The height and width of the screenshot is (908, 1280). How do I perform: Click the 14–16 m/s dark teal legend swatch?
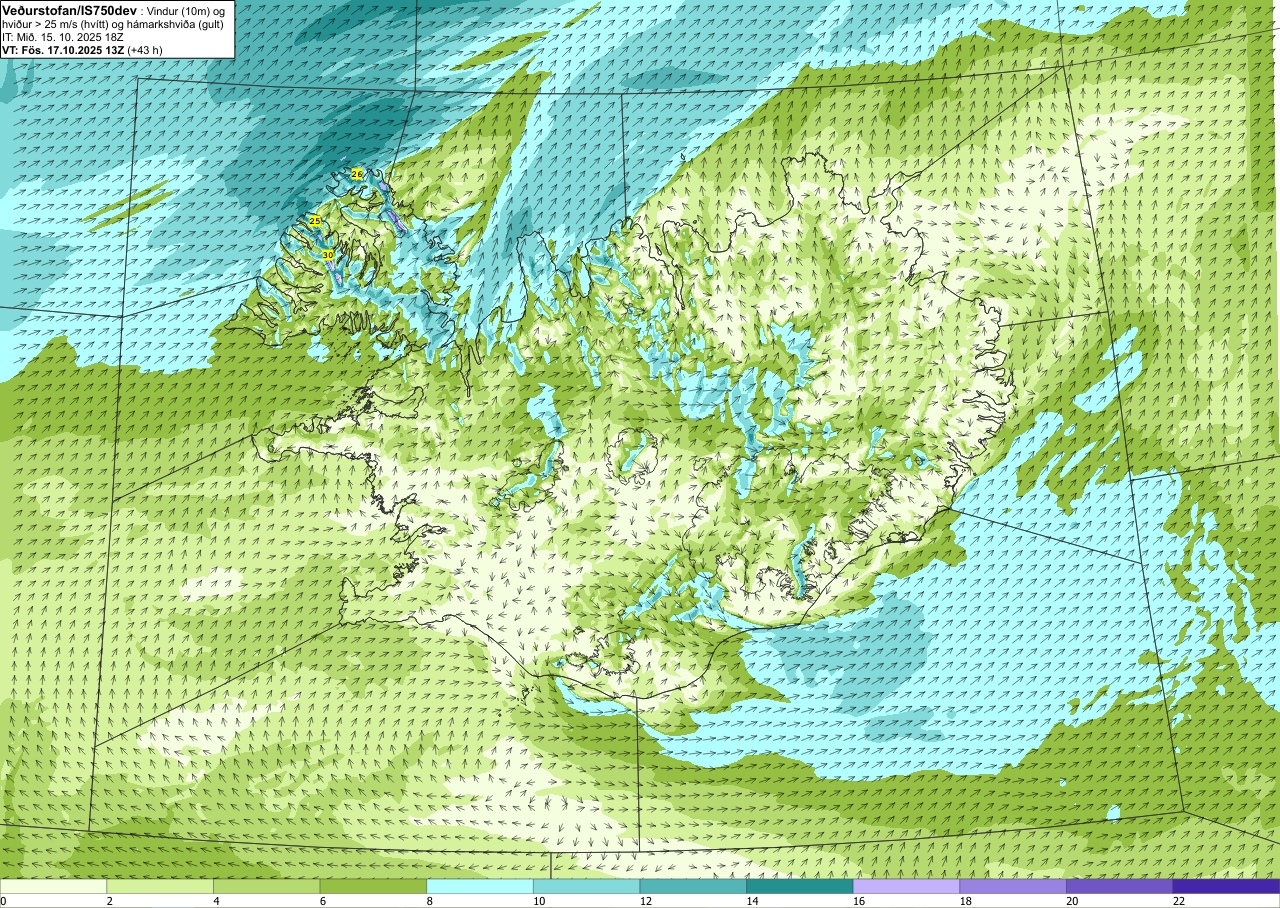(x=800, y=886)
